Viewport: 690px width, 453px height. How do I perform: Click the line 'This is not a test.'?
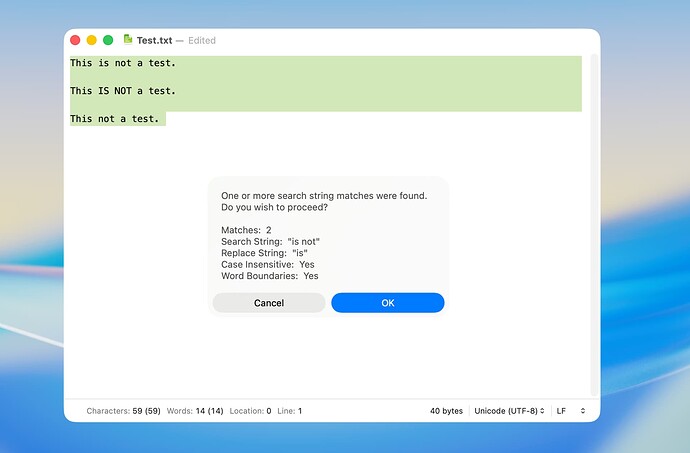pyautogui.click(x=123, y=63)
